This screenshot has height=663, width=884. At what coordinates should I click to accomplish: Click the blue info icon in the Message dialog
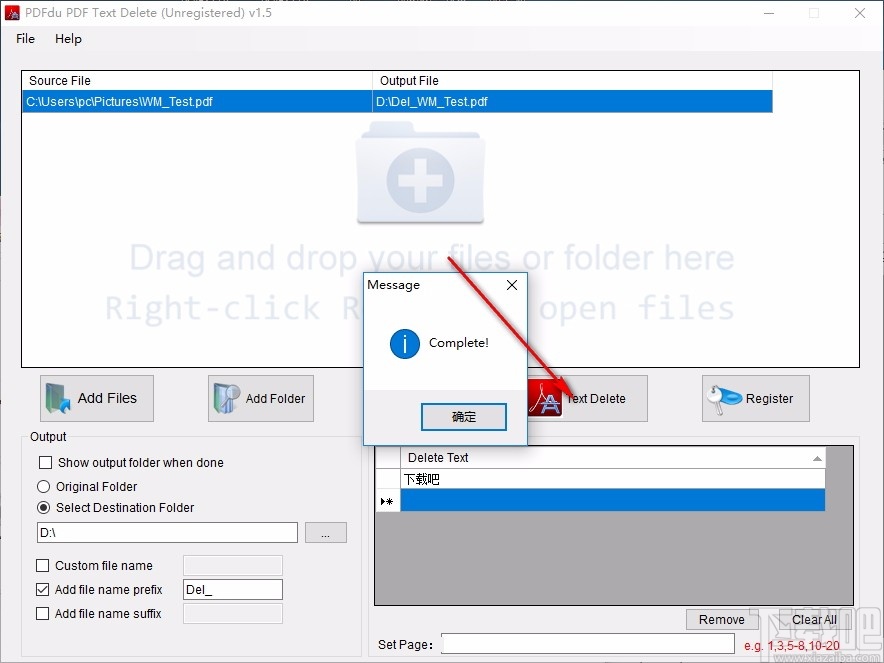(404, 342)
